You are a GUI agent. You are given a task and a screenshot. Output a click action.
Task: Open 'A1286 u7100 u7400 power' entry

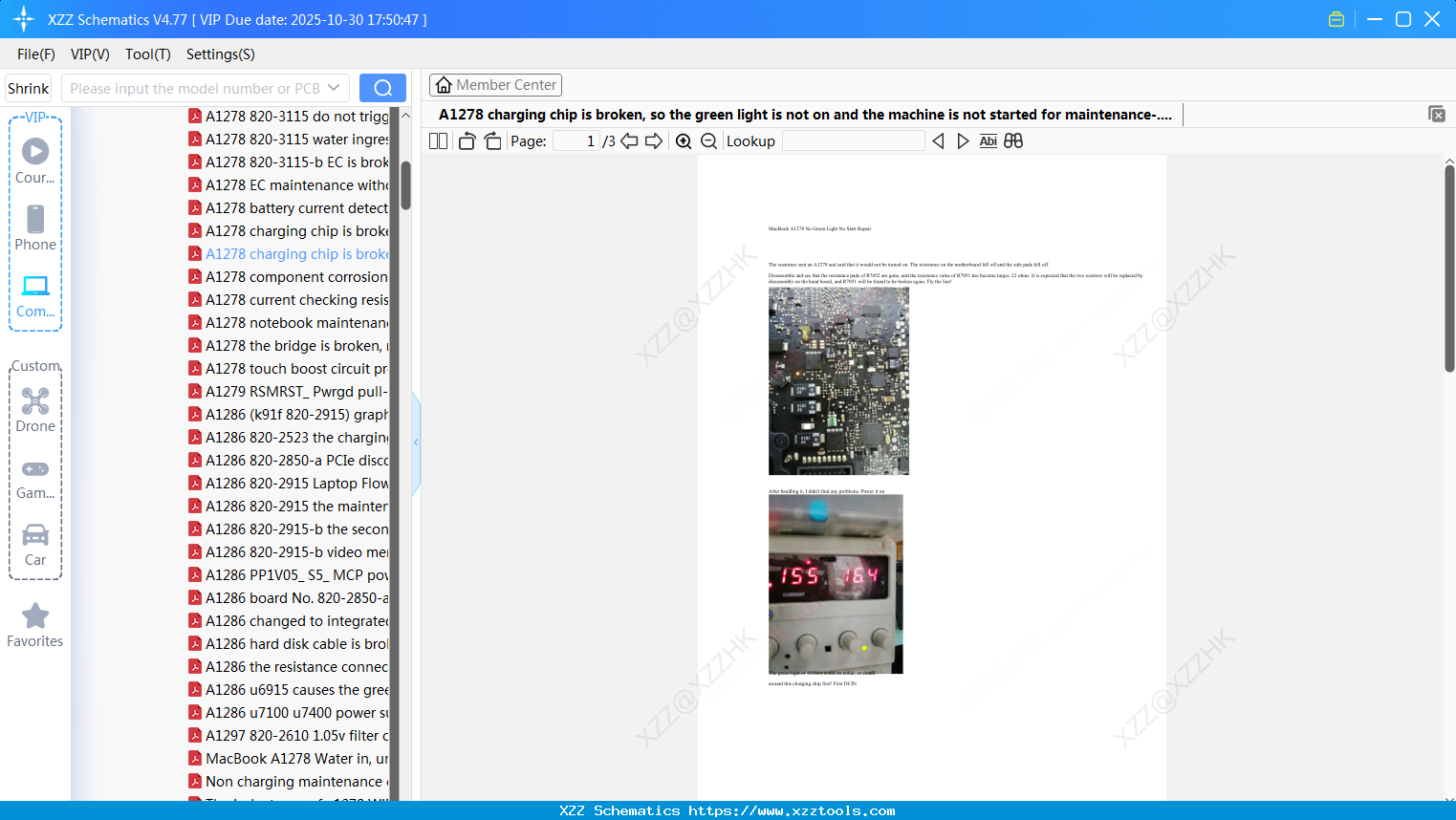click(x=289, y=712)
